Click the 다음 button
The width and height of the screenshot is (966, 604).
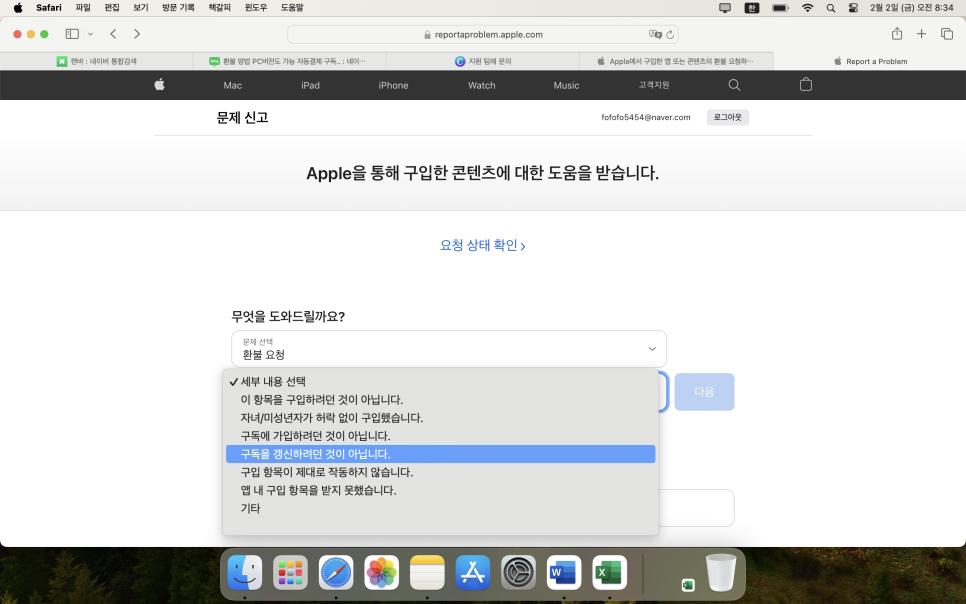704,391
